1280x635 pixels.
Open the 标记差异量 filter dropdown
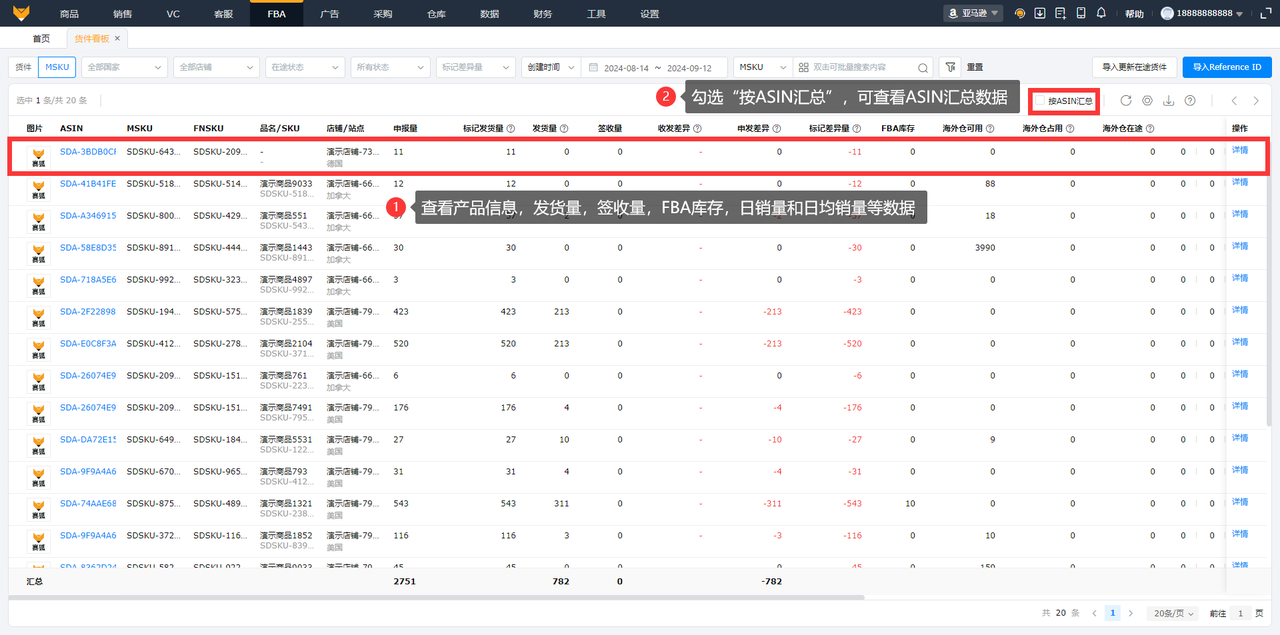(x=476, y=67)
